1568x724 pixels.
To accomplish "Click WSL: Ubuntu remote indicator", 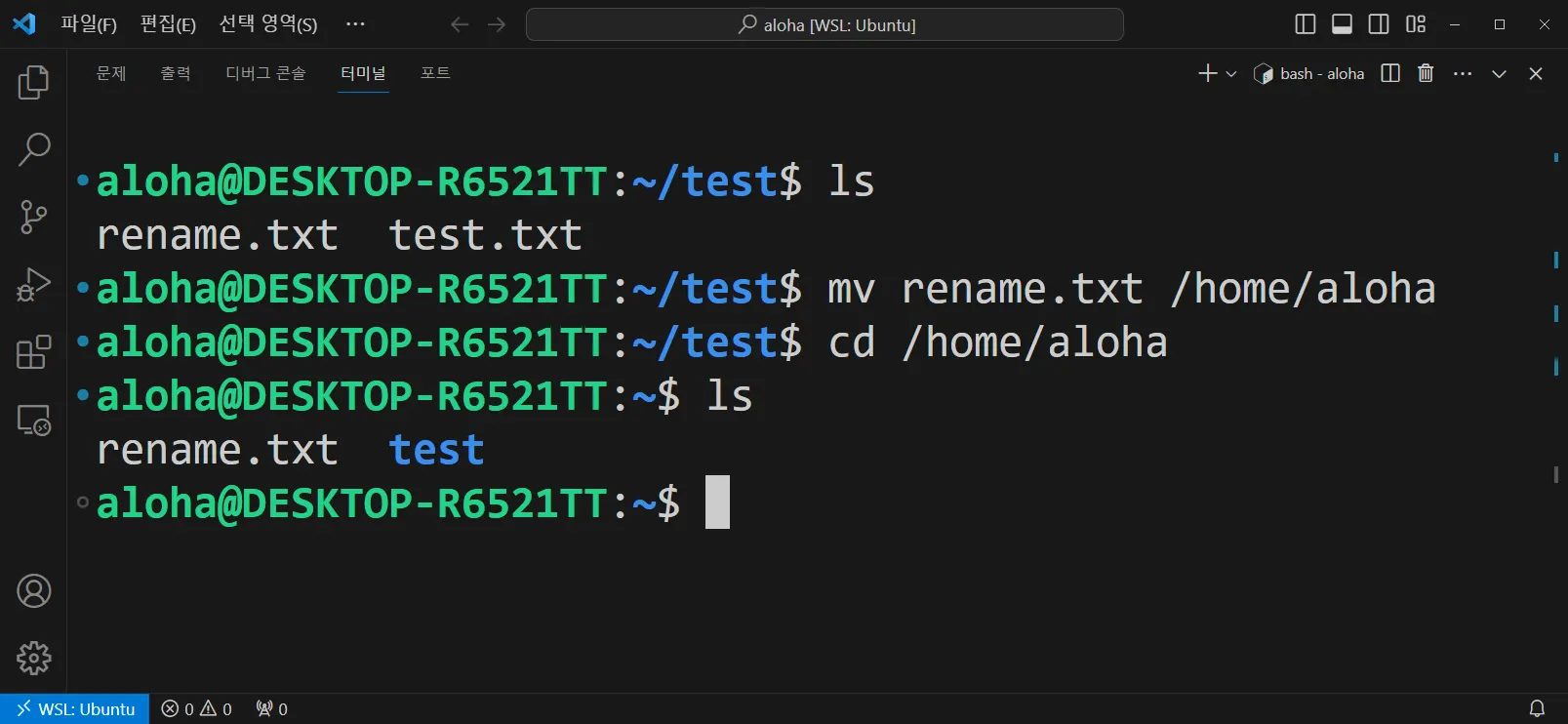I will coord(75,709).
